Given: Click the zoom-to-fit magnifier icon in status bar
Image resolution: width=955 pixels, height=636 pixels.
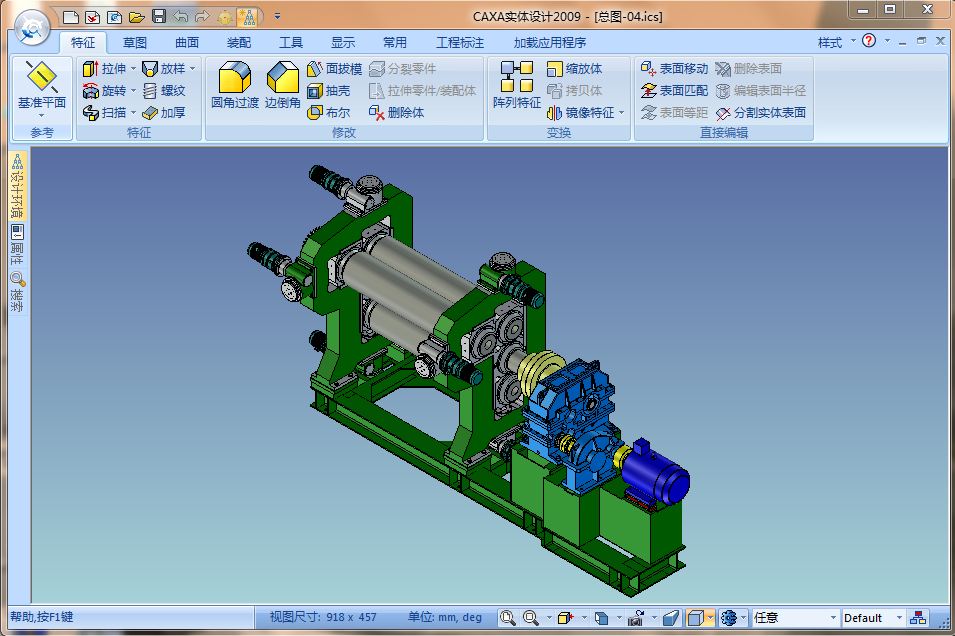Looking at the screenshot, I should [507, 618].
